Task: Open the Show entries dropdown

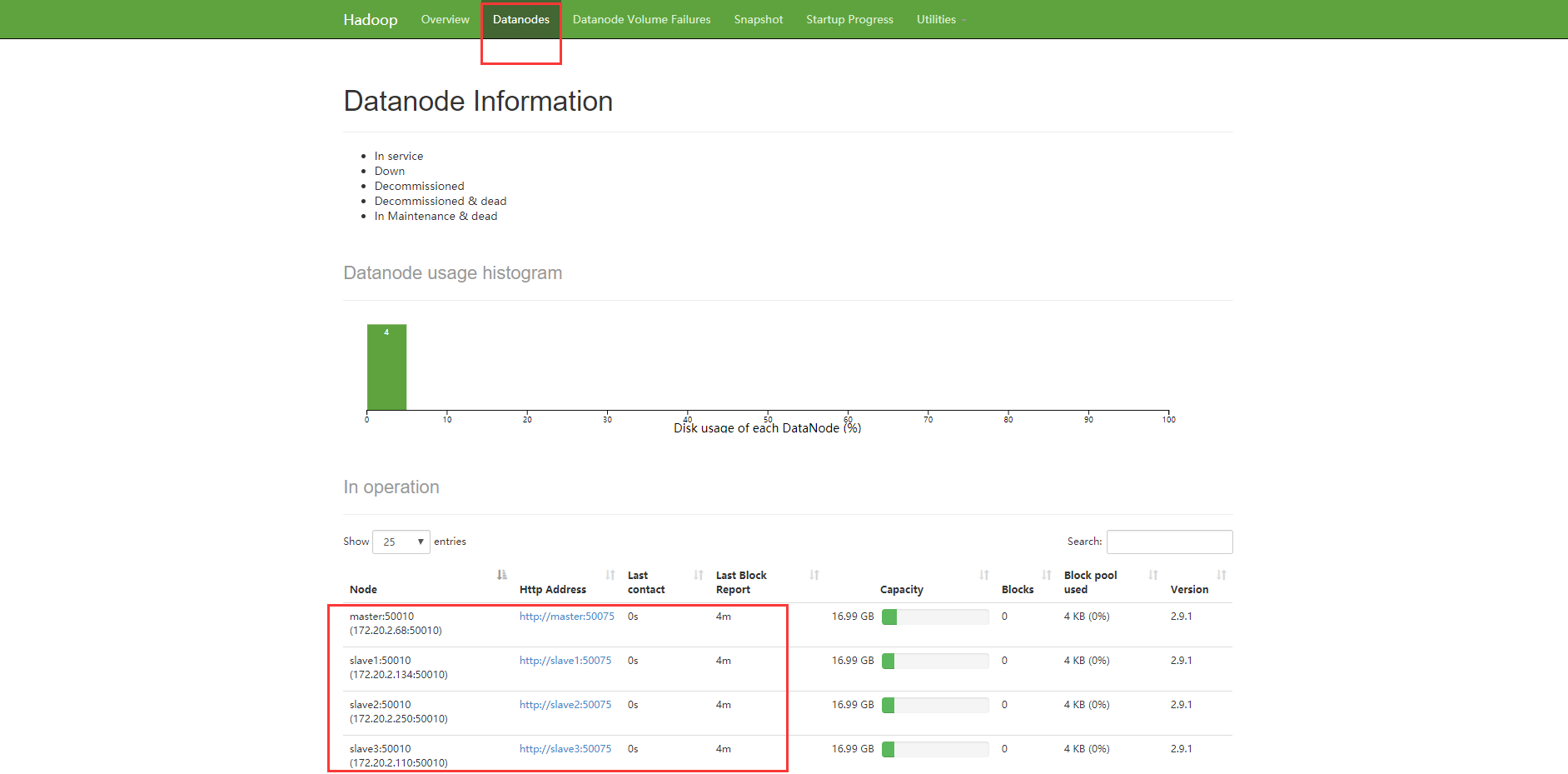Action: [401, 542]
